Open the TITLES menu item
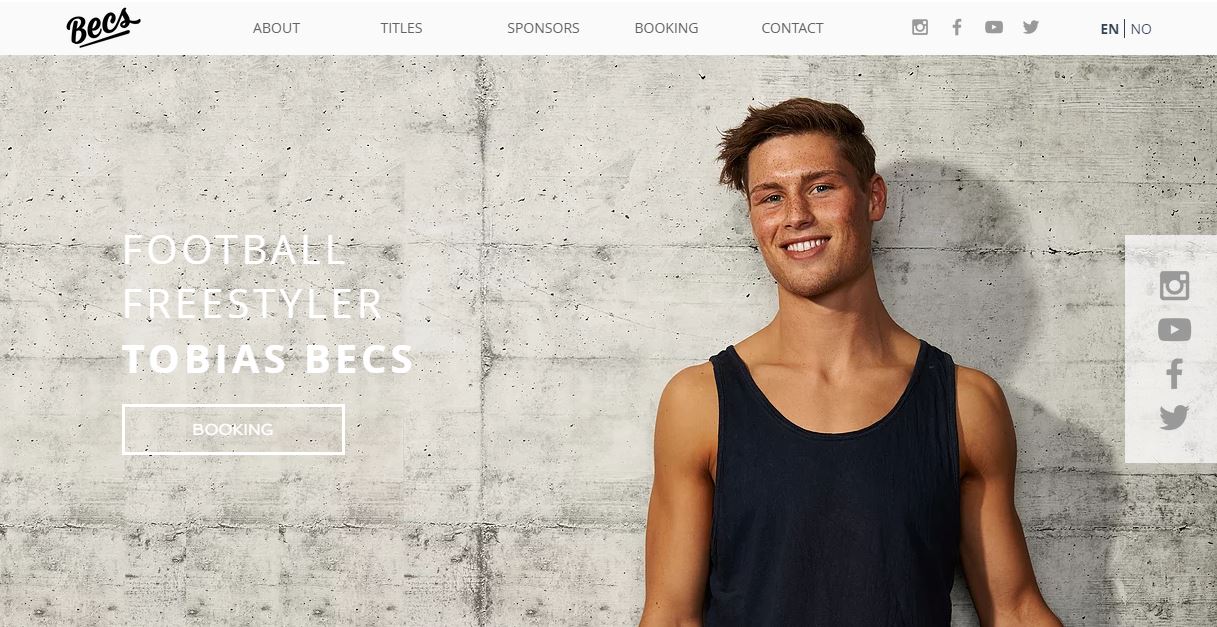 click(x=401, y=28)
